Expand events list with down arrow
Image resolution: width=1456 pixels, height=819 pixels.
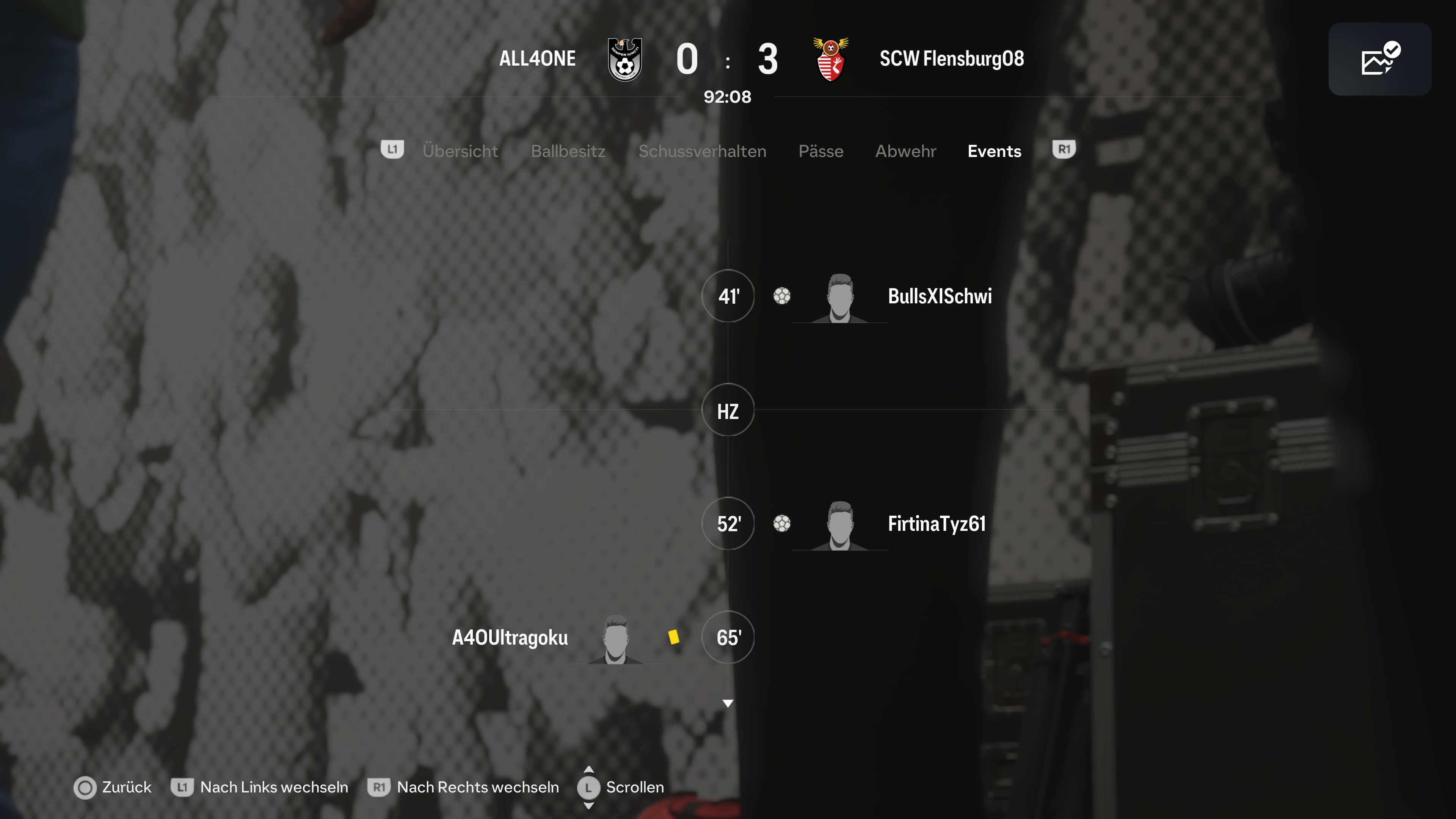(728, 704)
